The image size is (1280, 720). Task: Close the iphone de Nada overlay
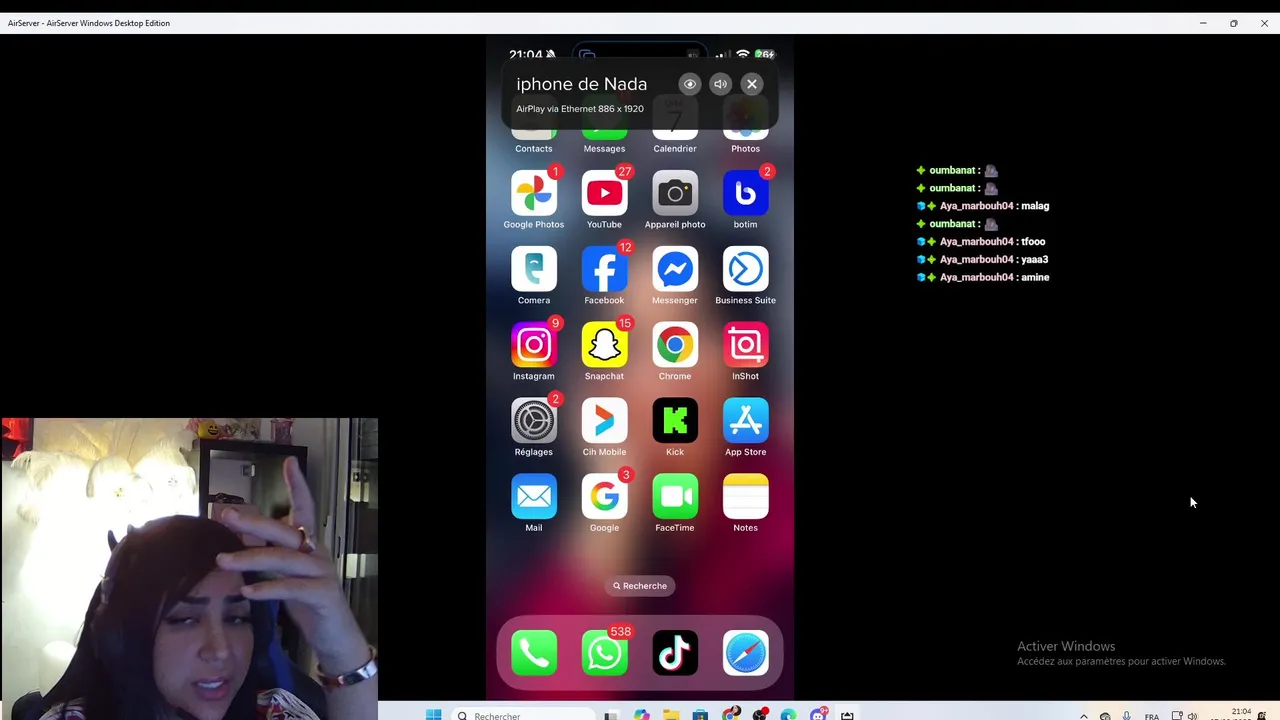click(752, 84)
